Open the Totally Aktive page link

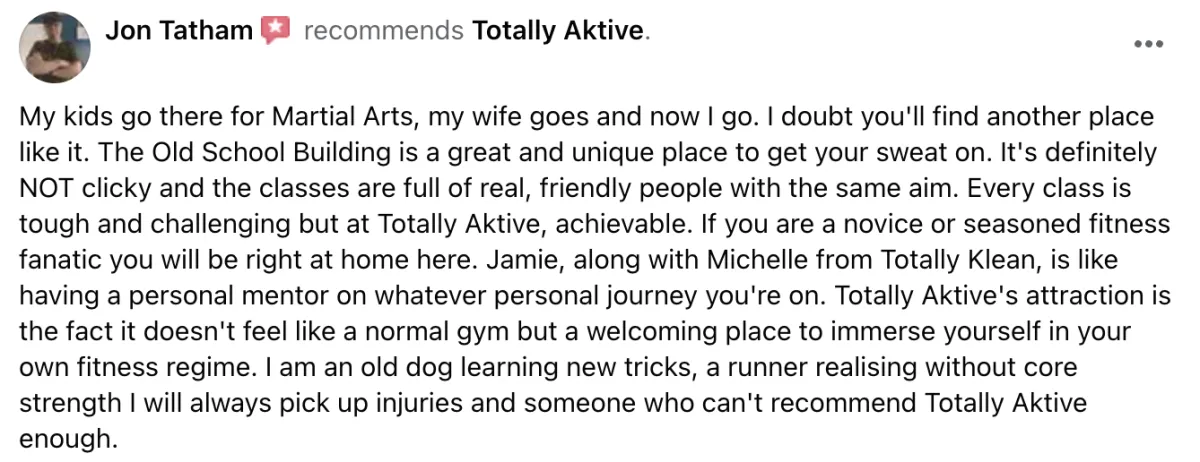coord(558,31)
